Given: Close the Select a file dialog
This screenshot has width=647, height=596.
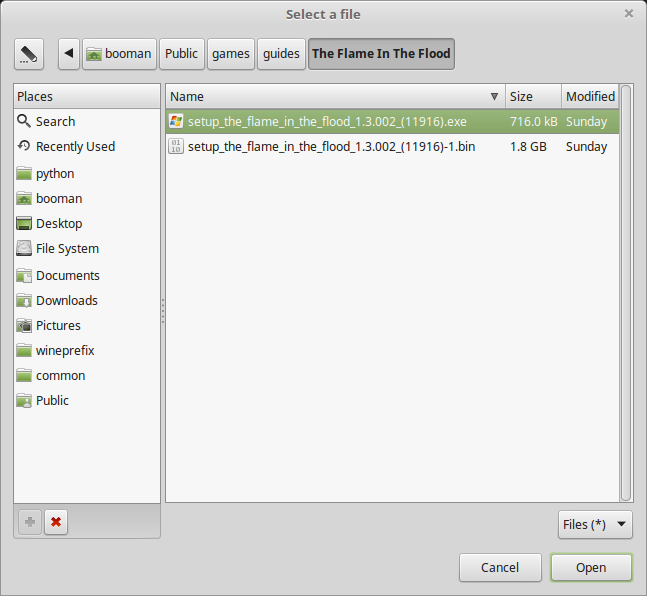Looking at the screenshot, I should pyautogui.click(x=629, y=14).
